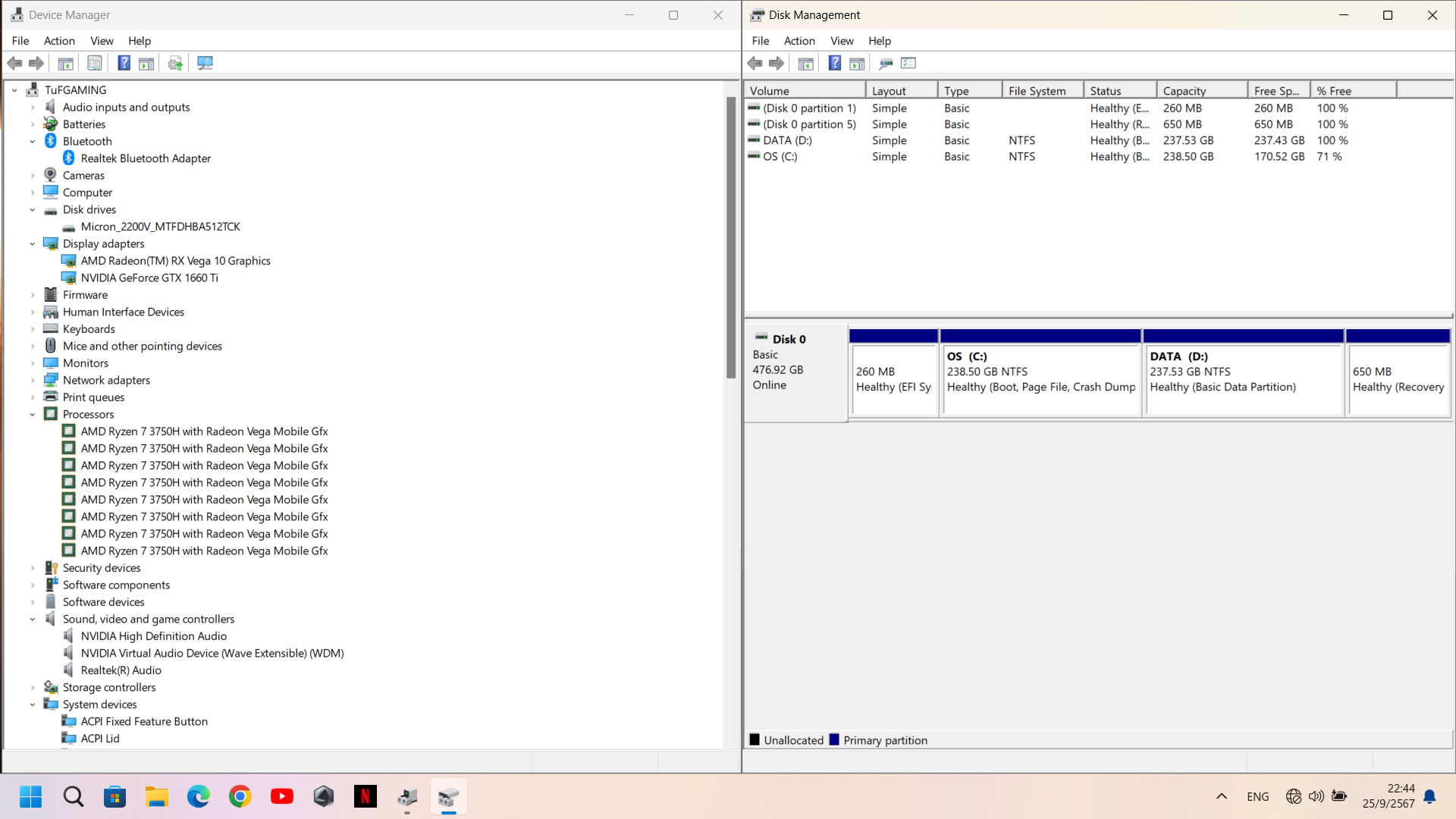Click volume speaker icon in system tray
The width and height of the screenshot is (1456, 819).
[1316, 796]
